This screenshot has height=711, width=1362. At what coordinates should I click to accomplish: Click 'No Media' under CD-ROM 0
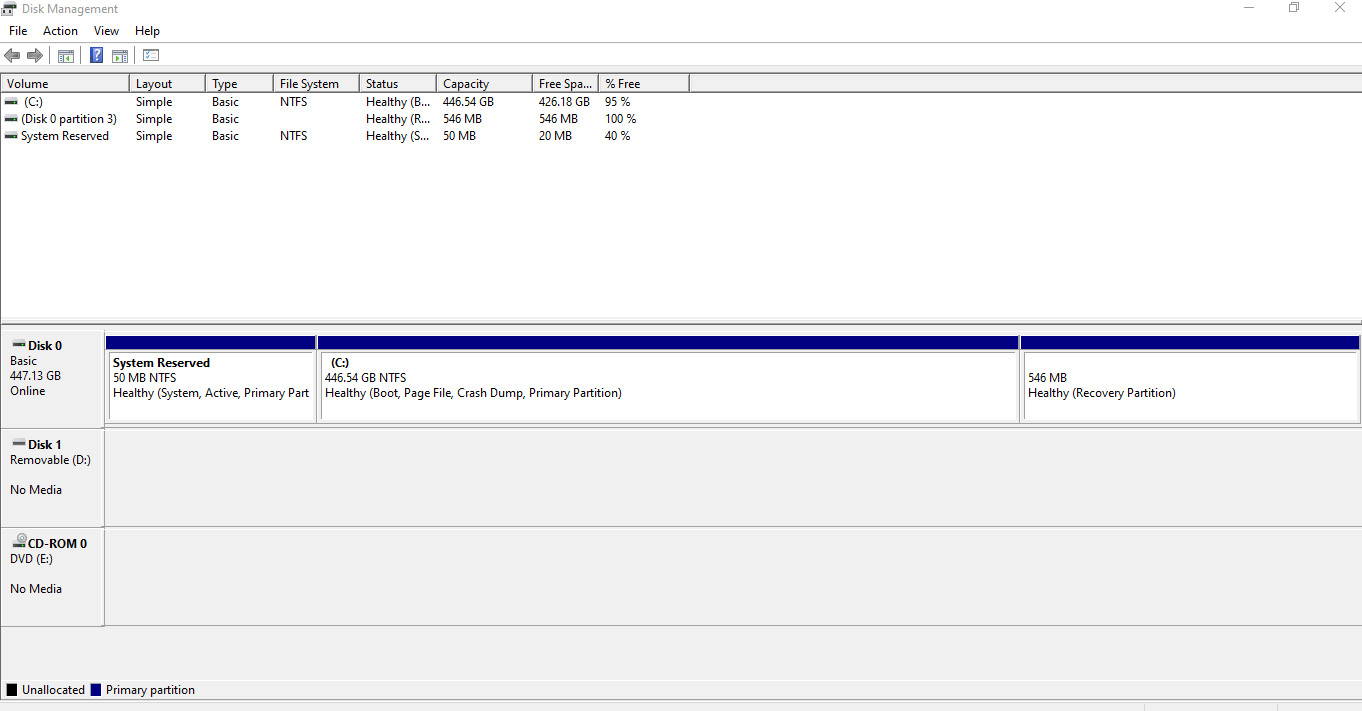(x=36, y=589)
